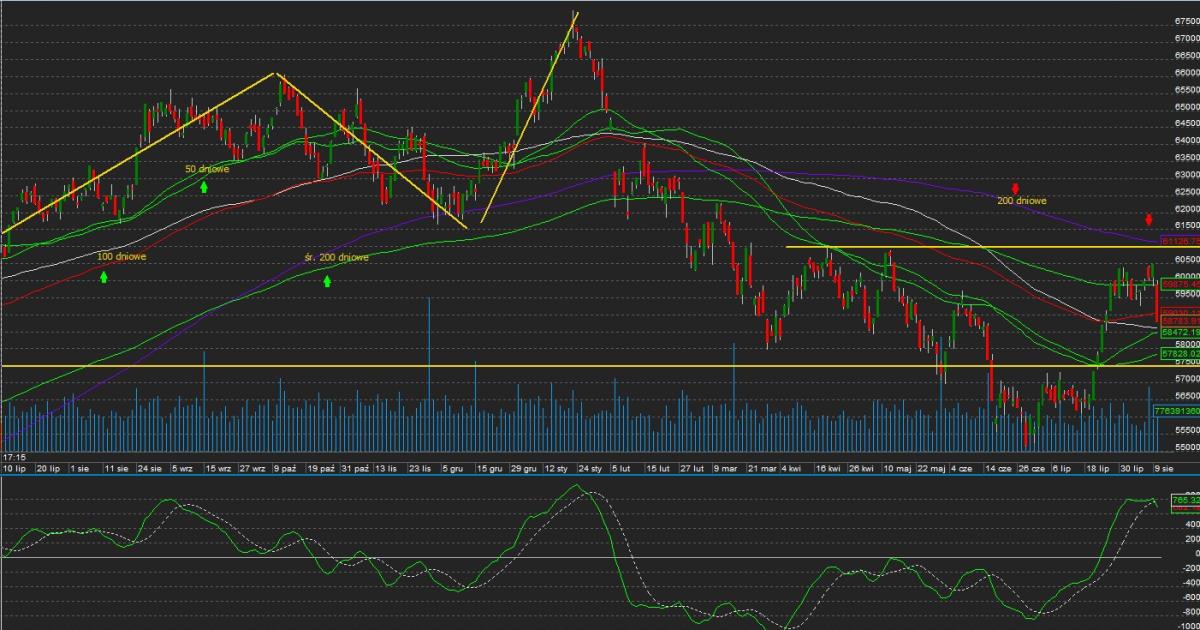This screenshot has height=630, width=1200.
Task: Click the red arrow above "200 dniowe"
Action: pyautogui.click(x=1015, y=187)
